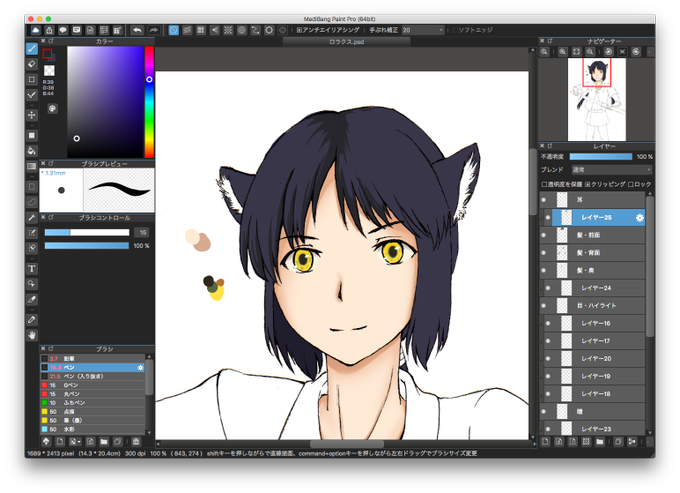Select the 髪・背面 layer
The height and width of the screenshot is (493, 680).
pyautogui.click(x=592, y=253)
